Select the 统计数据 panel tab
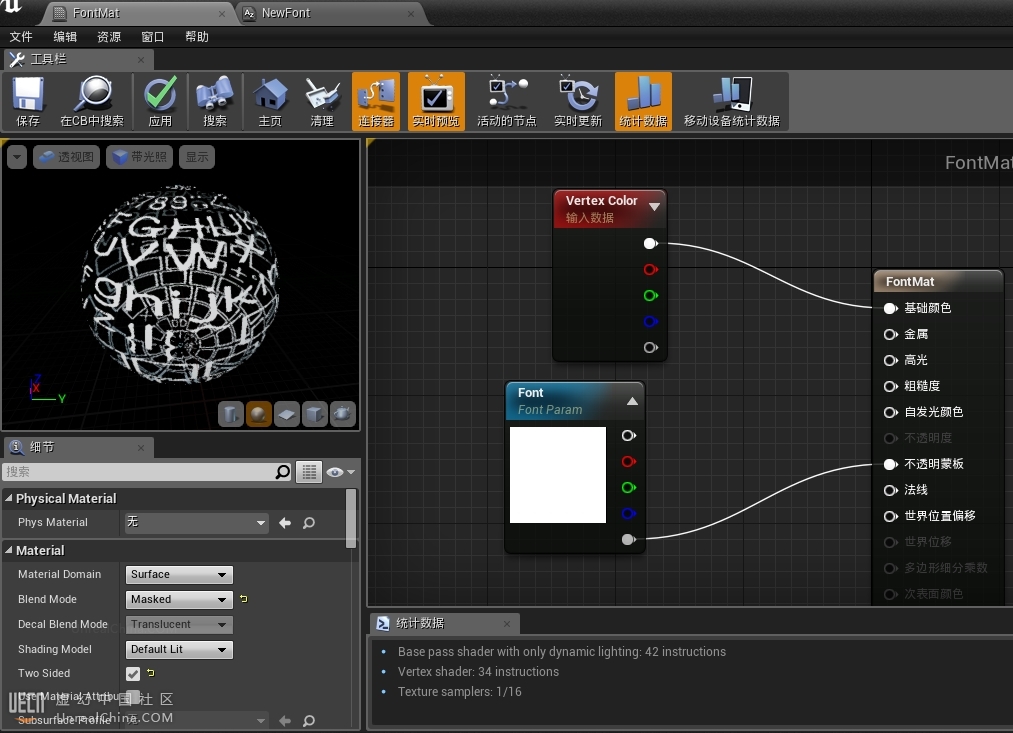The width and height of the screenshot is (1013, 733). (445, 623)
